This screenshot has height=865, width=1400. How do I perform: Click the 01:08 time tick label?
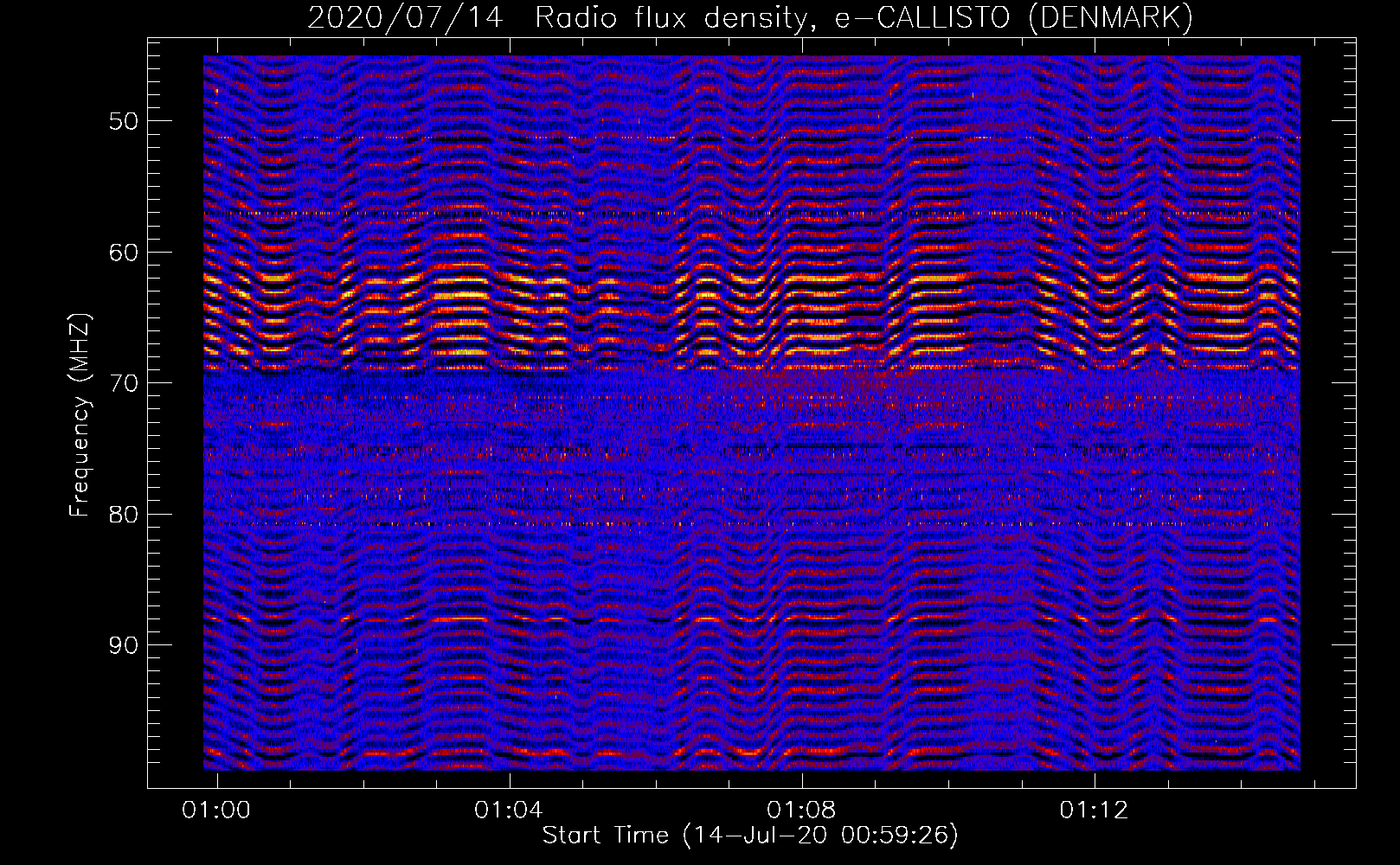pyautogui.click(x=802, y=810)
